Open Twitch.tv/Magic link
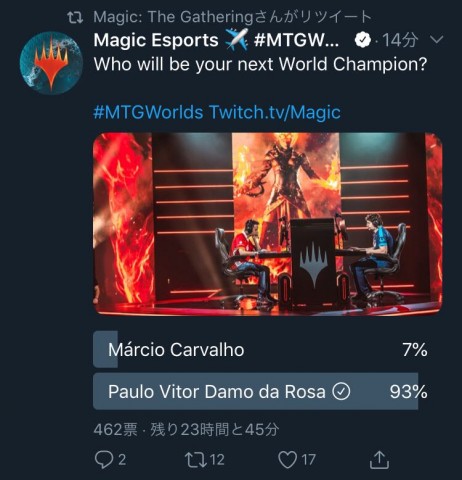The height and width of the screenshot is (480, 462). (x=275, y=112)
